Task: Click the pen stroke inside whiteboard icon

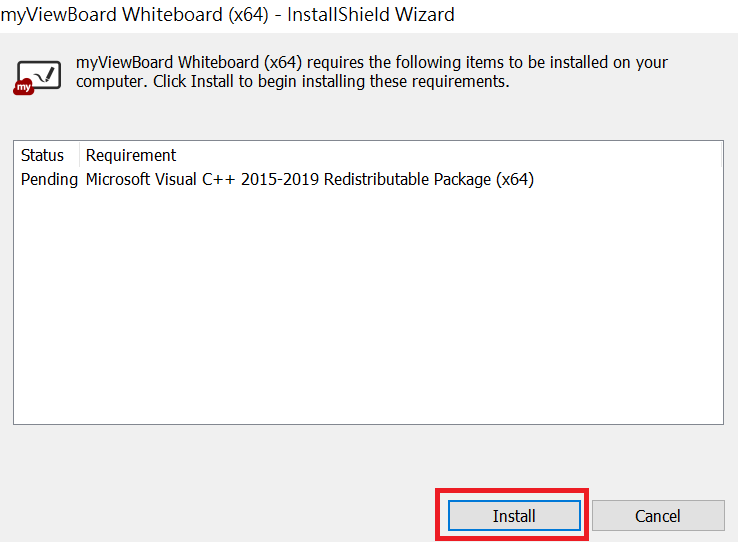Action: [x=45, y=75]
